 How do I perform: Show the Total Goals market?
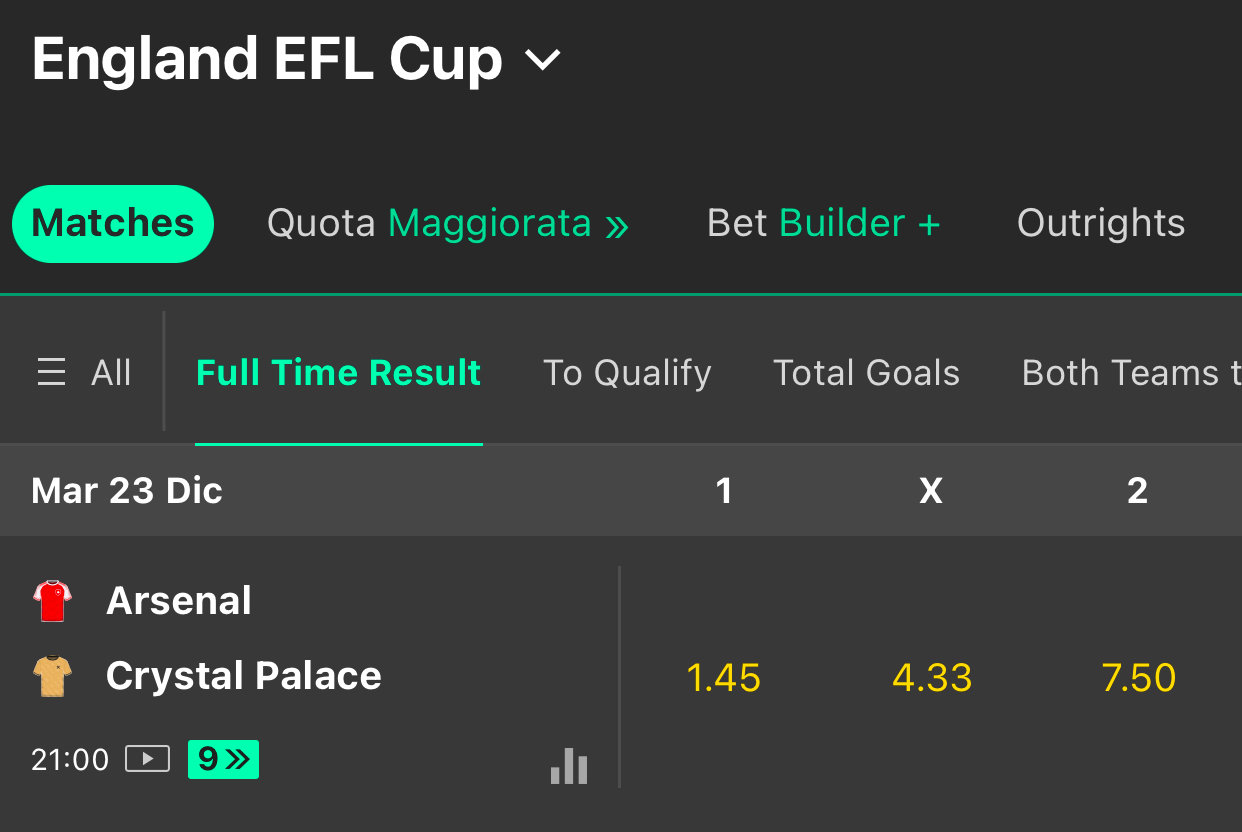coord(866,373)
